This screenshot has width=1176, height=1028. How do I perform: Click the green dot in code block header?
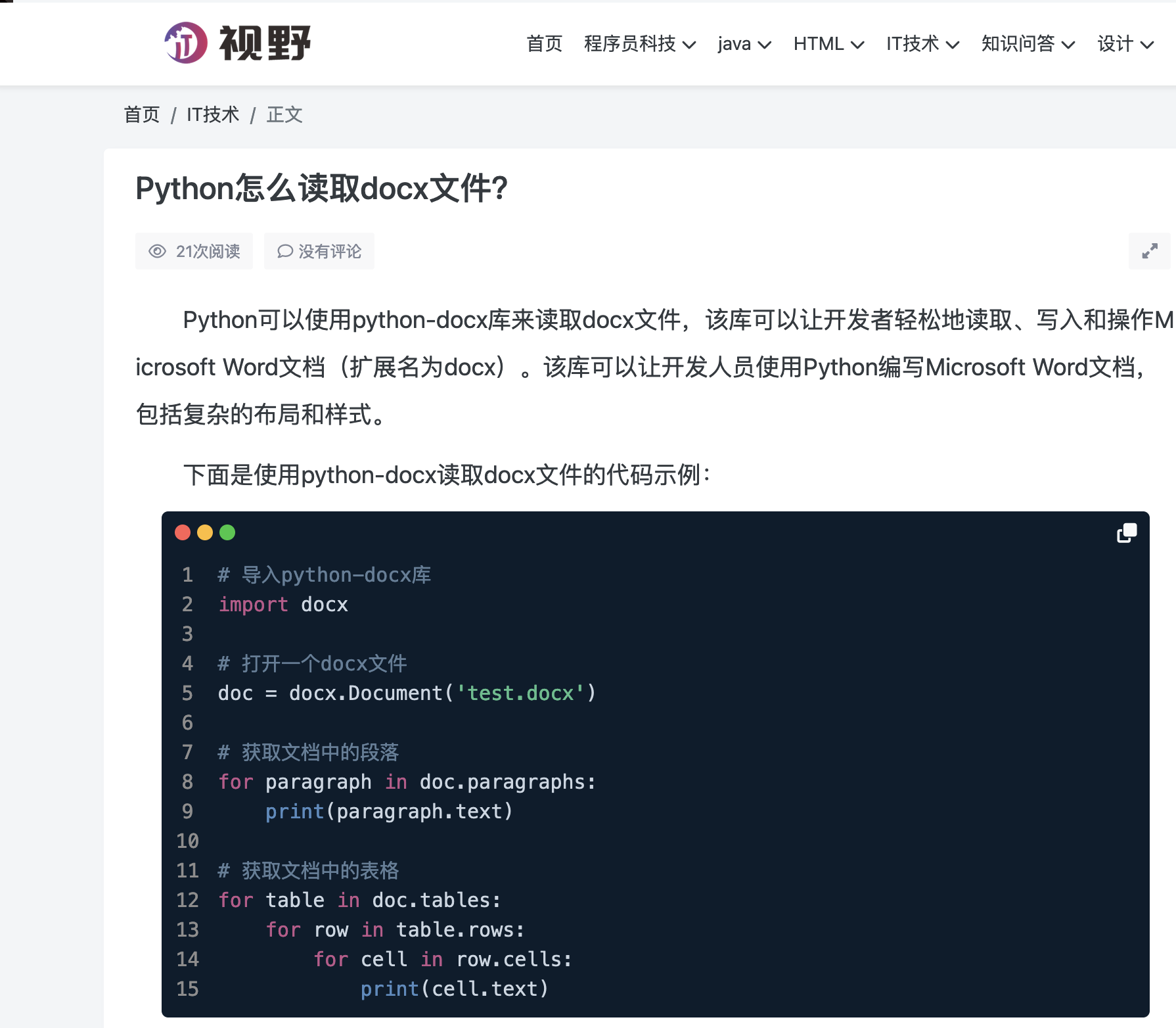pyautogui.click(x=227, y=532)
